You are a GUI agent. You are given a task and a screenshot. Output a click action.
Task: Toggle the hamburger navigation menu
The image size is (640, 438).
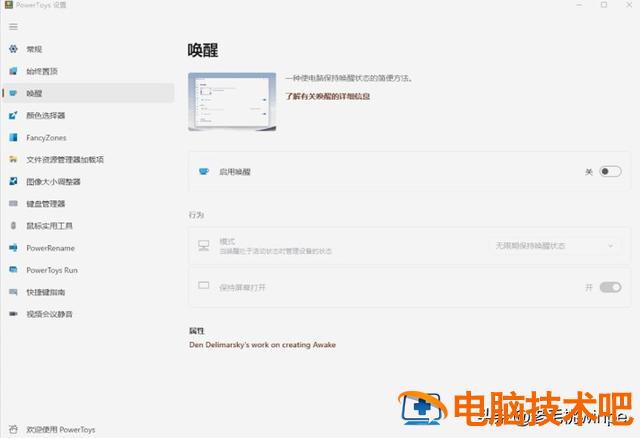point(13,27)
